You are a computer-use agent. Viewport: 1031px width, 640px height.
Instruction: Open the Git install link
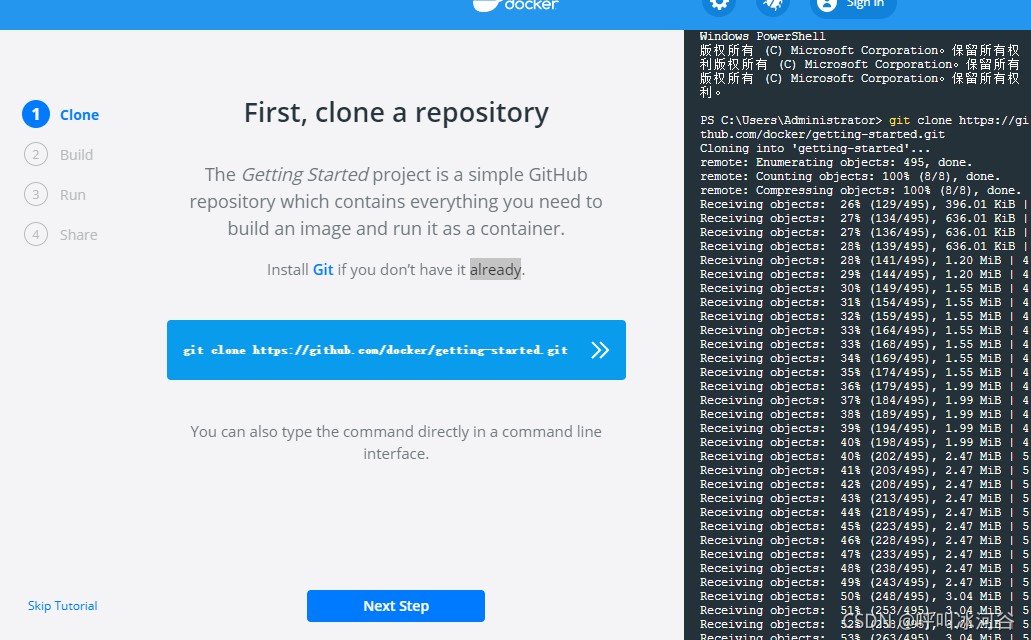[x=323, y=270]
